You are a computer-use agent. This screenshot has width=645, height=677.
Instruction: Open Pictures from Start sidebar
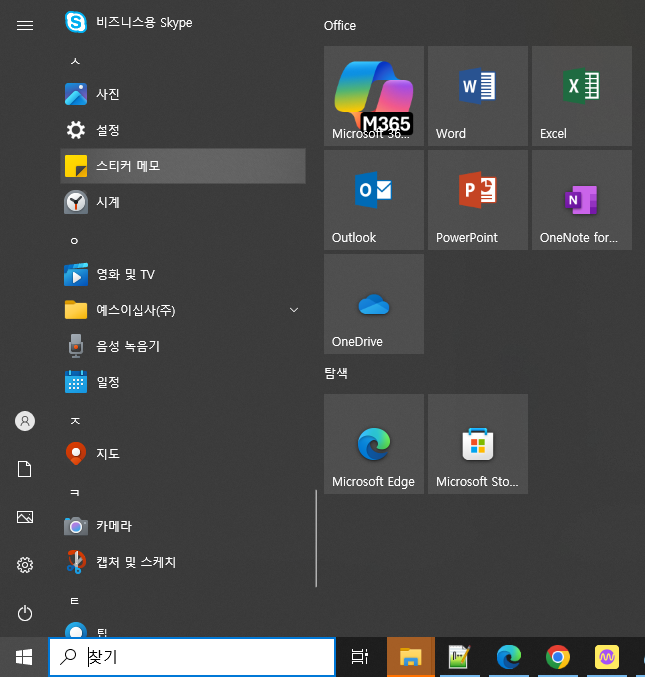(x=25, y=517)
